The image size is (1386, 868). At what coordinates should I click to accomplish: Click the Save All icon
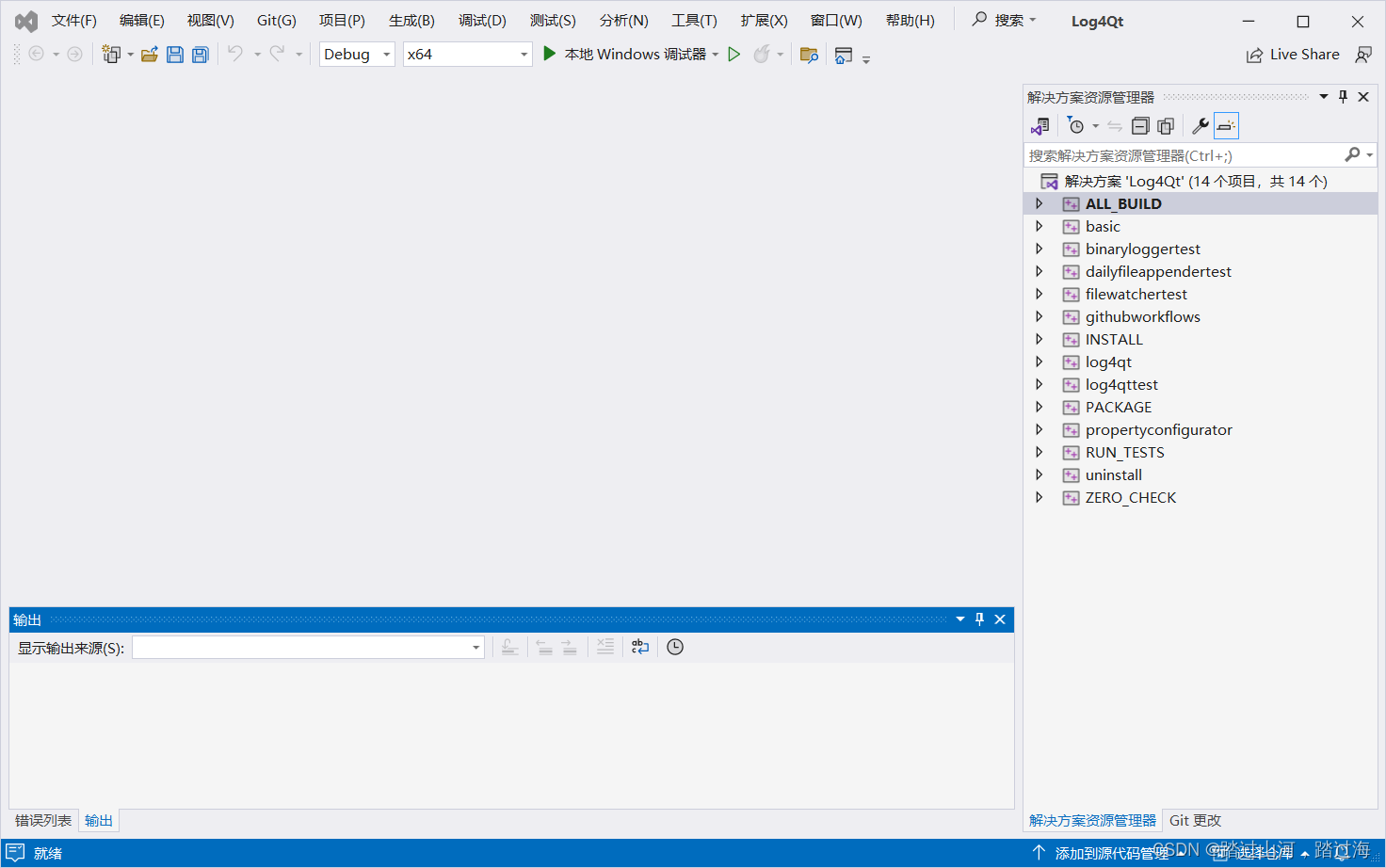[x=200, y=55]
